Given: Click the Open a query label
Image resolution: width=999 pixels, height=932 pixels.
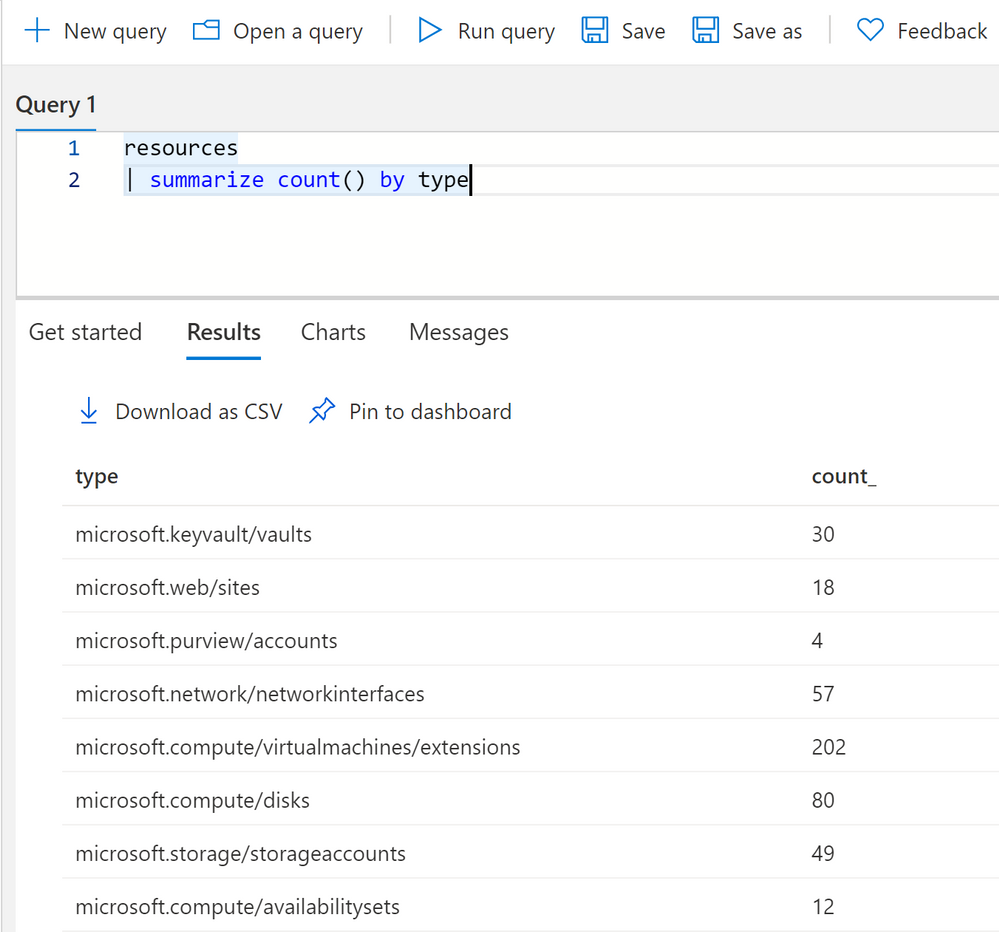Looking at the screenshot, I should click(298, 31).
